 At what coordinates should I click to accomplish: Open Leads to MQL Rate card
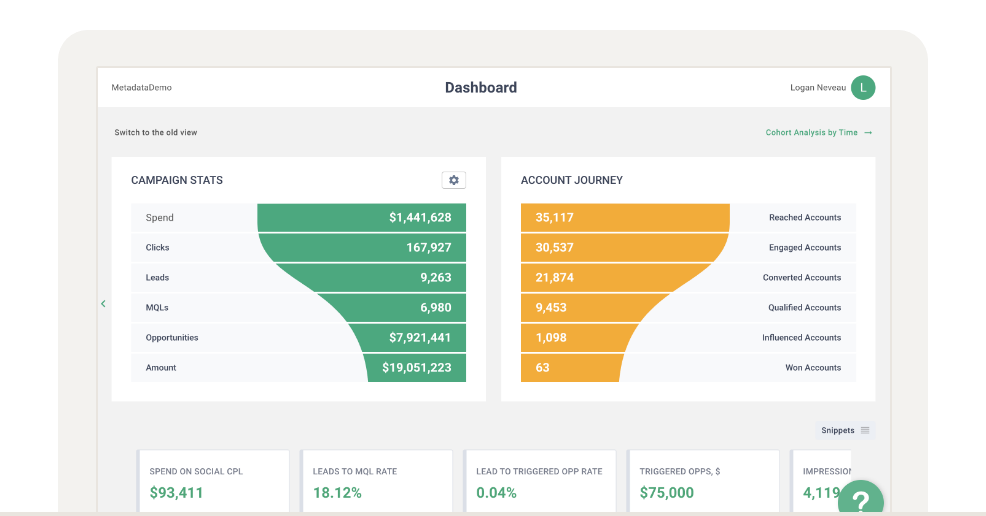click(377, 481)
